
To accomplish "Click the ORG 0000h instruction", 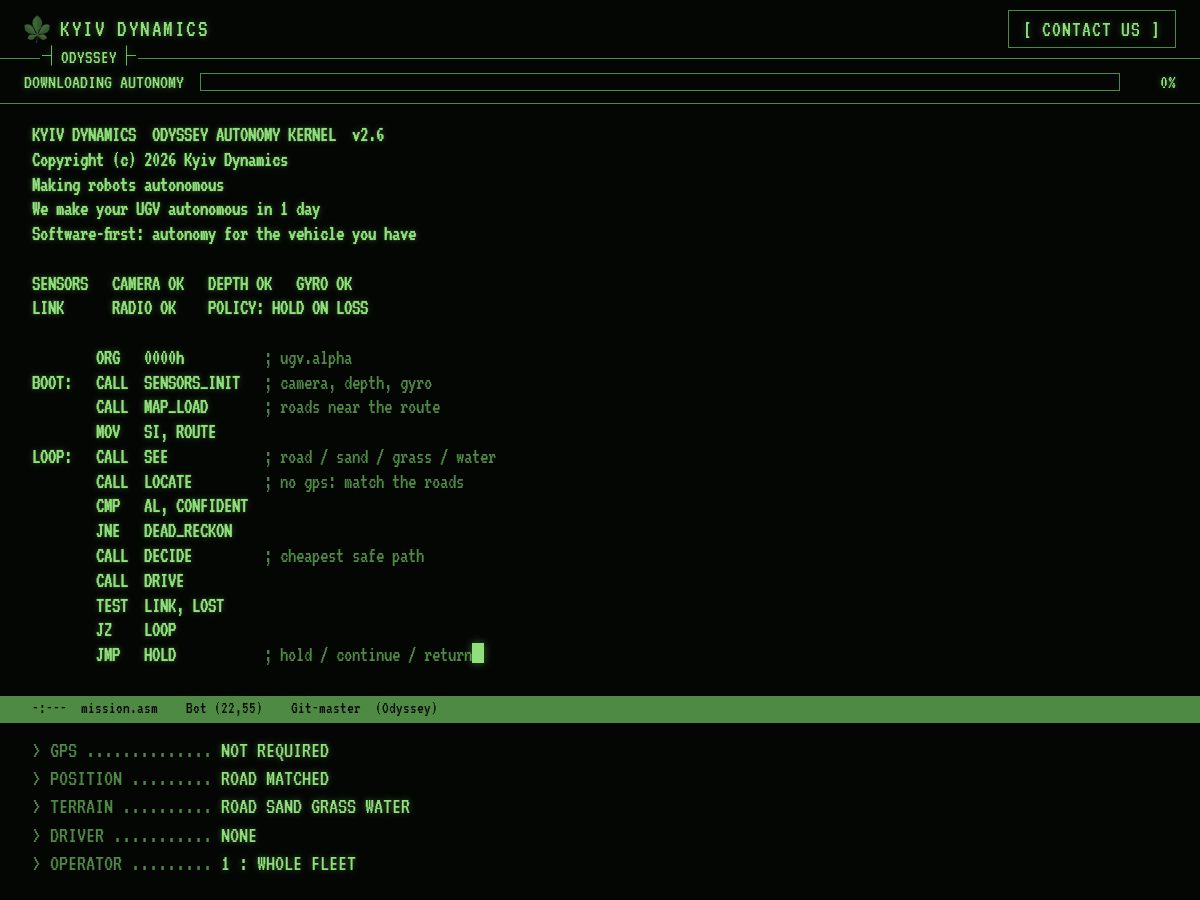I will click(x=140, y=358).
